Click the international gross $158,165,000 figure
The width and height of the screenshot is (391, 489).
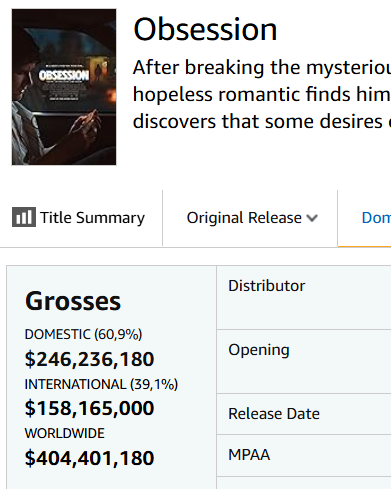89,408
